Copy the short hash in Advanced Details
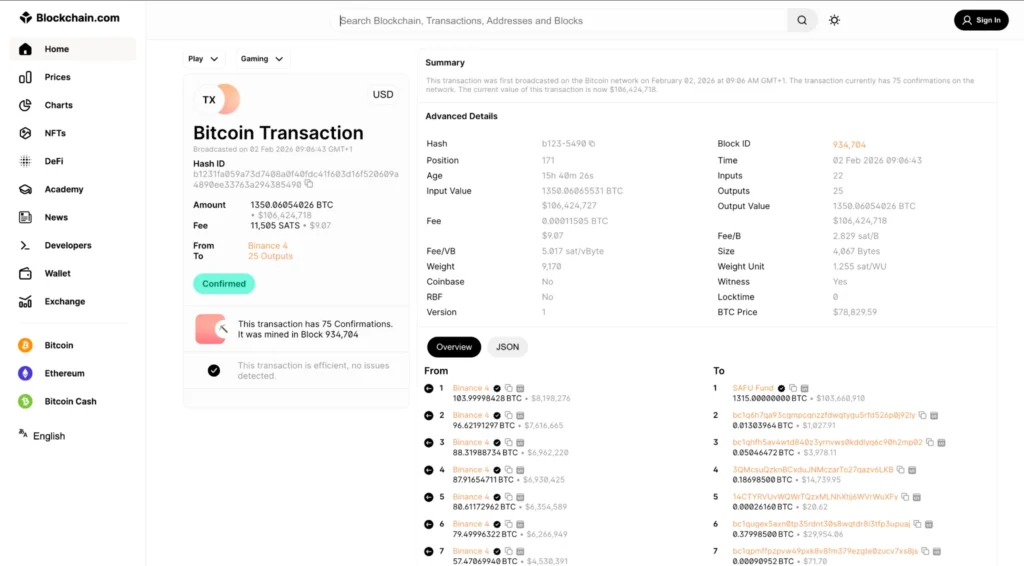The height and width of the screenshot is (566, 1024). coord(593,144)
